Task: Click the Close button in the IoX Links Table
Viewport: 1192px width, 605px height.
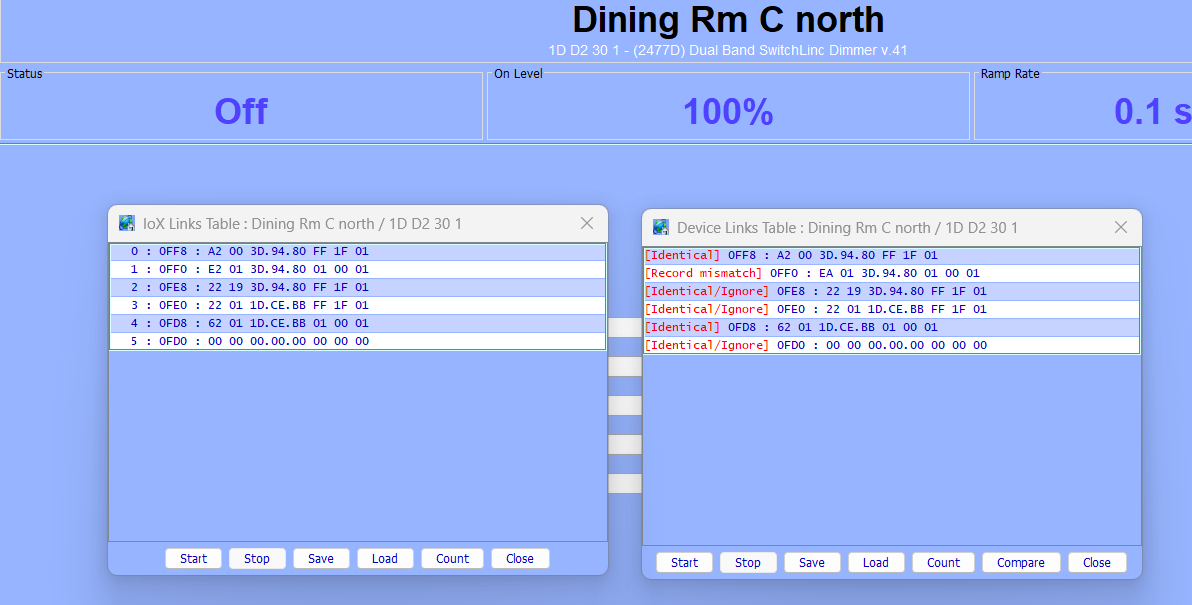Action: click(520, 559)
